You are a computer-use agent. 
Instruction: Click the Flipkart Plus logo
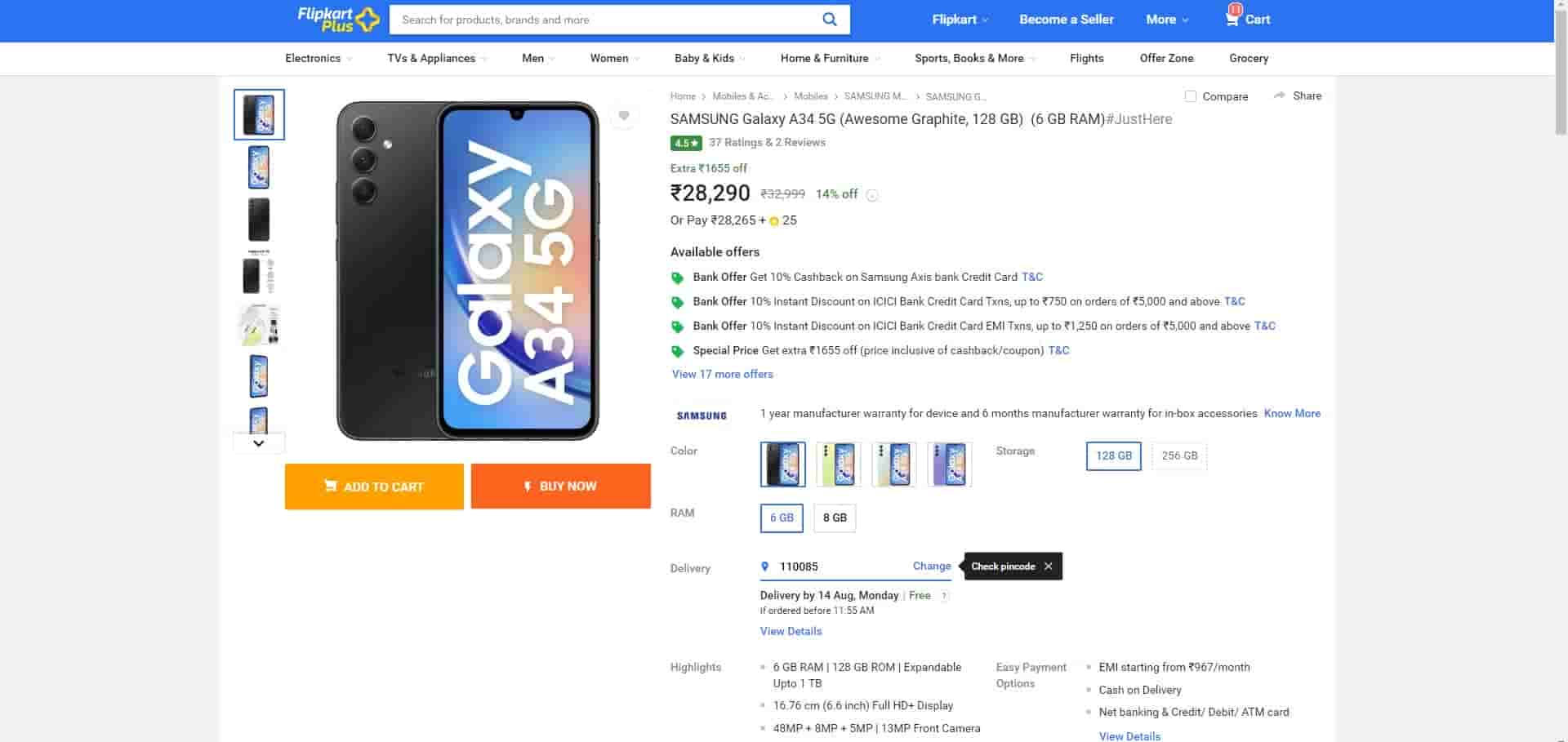pos(338,20)
